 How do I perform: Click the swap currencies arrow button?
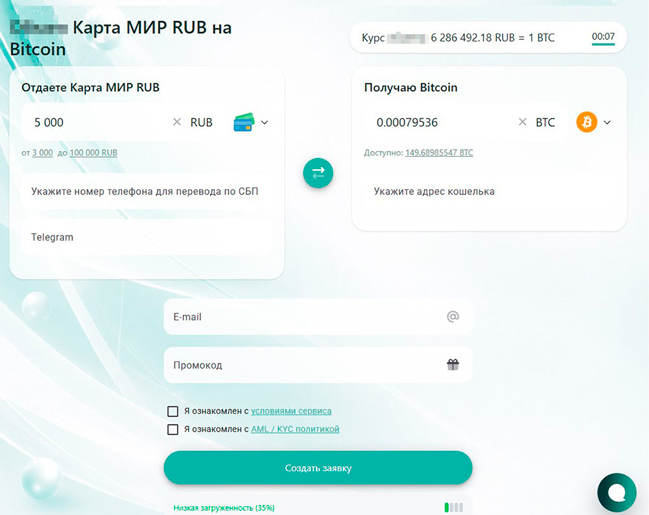pos(318,173)
